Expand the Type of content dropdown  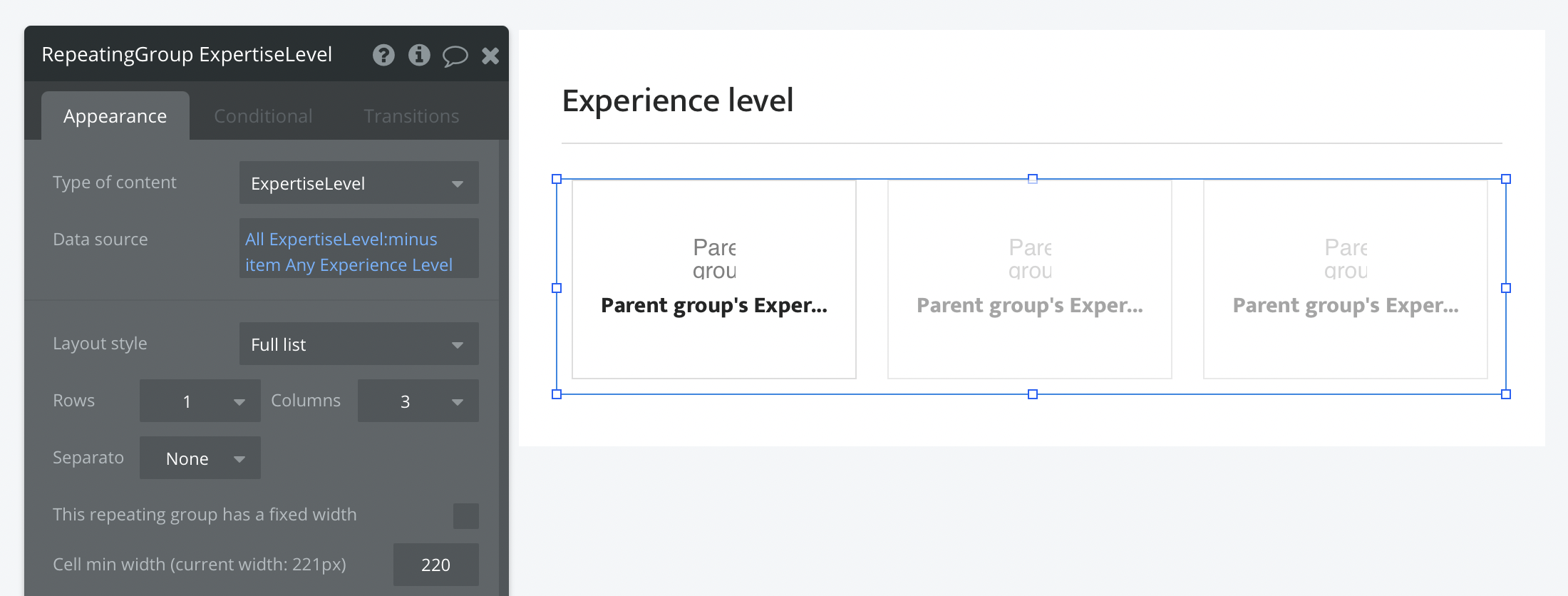(x=359, y=183)
